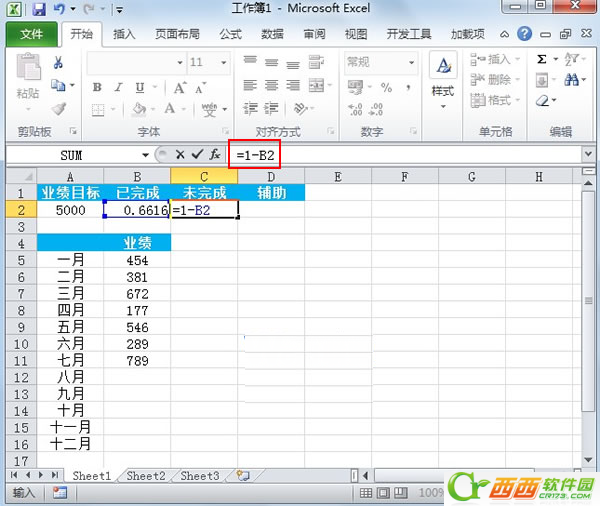600x506 pixels.
Task: Open the font size dropdown
Action: (x=223, y=62)
